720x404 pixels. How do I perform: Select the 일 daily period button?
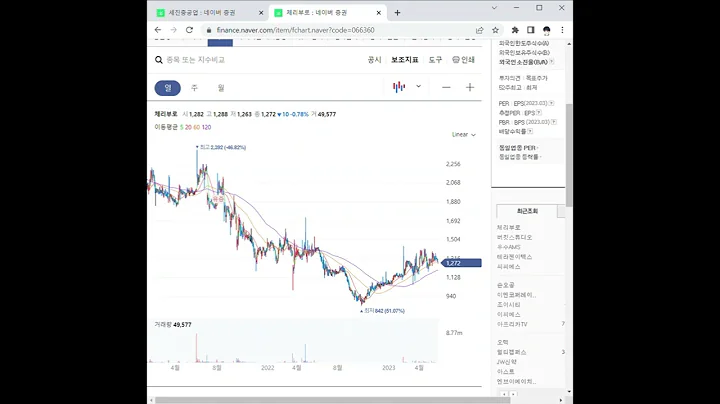168,88
